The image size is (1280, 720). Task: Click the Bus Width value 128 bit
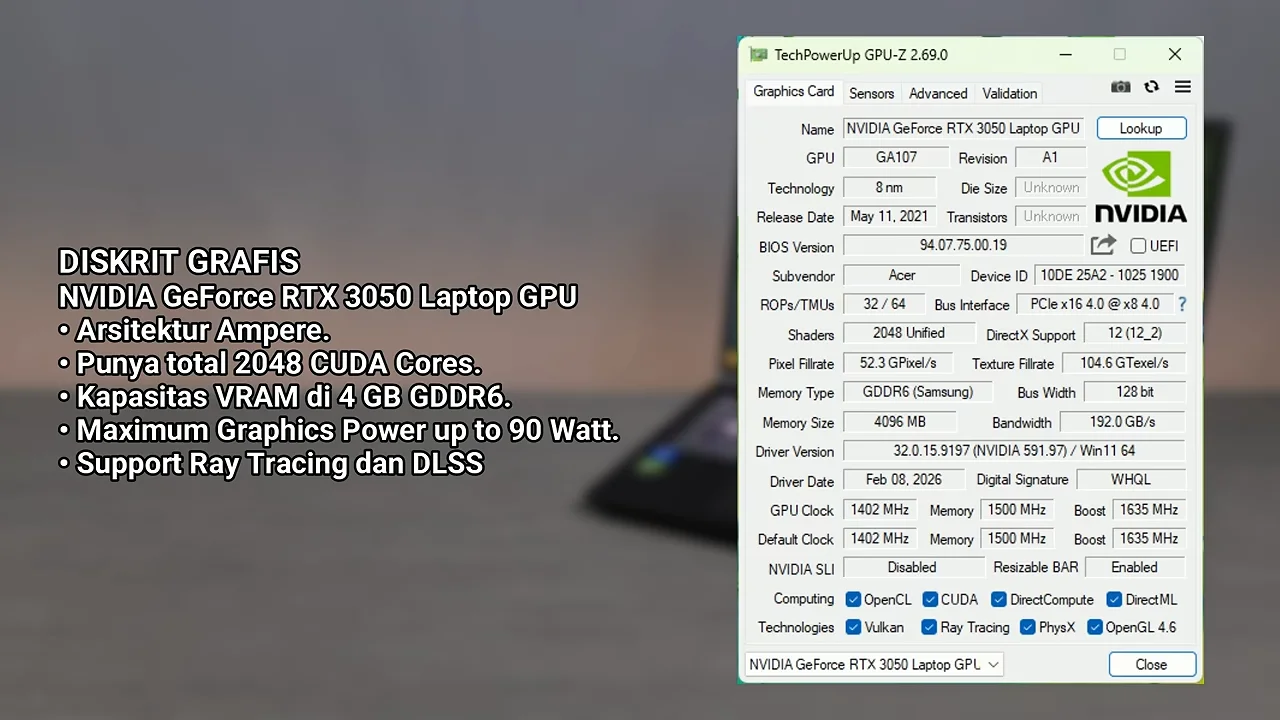coord(1135,392)
